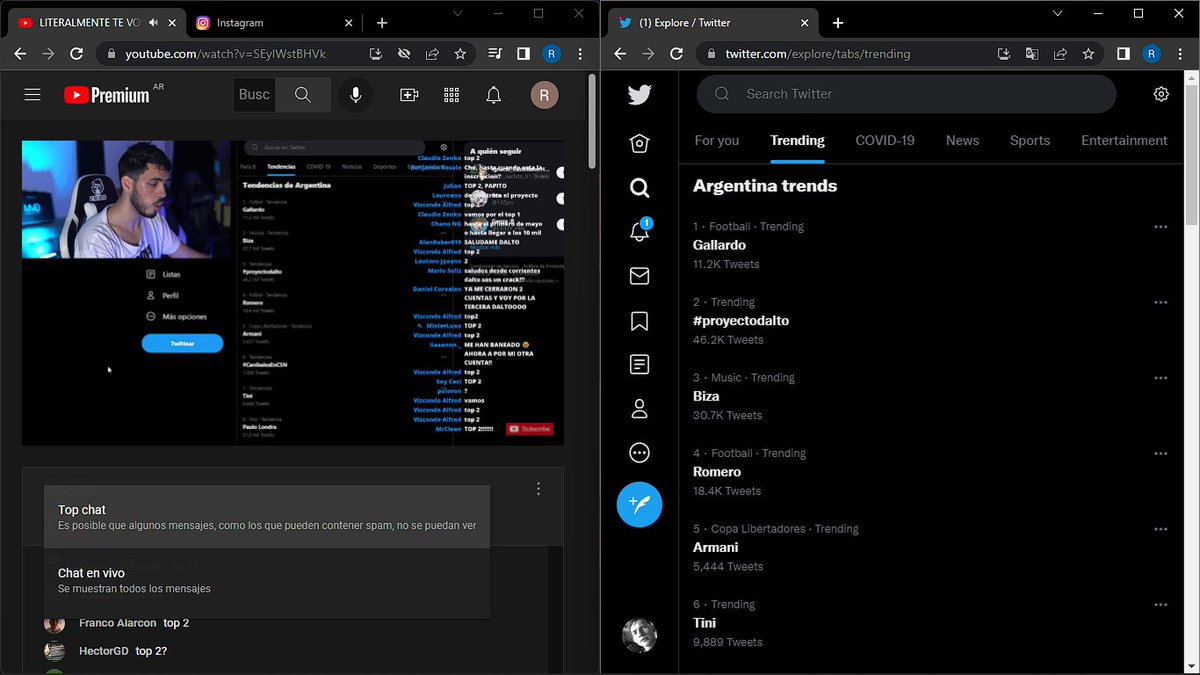Viewport: 1200px width, 675px height.
Task: Open the YouTube account avatar menu
Action: (545, 95)
